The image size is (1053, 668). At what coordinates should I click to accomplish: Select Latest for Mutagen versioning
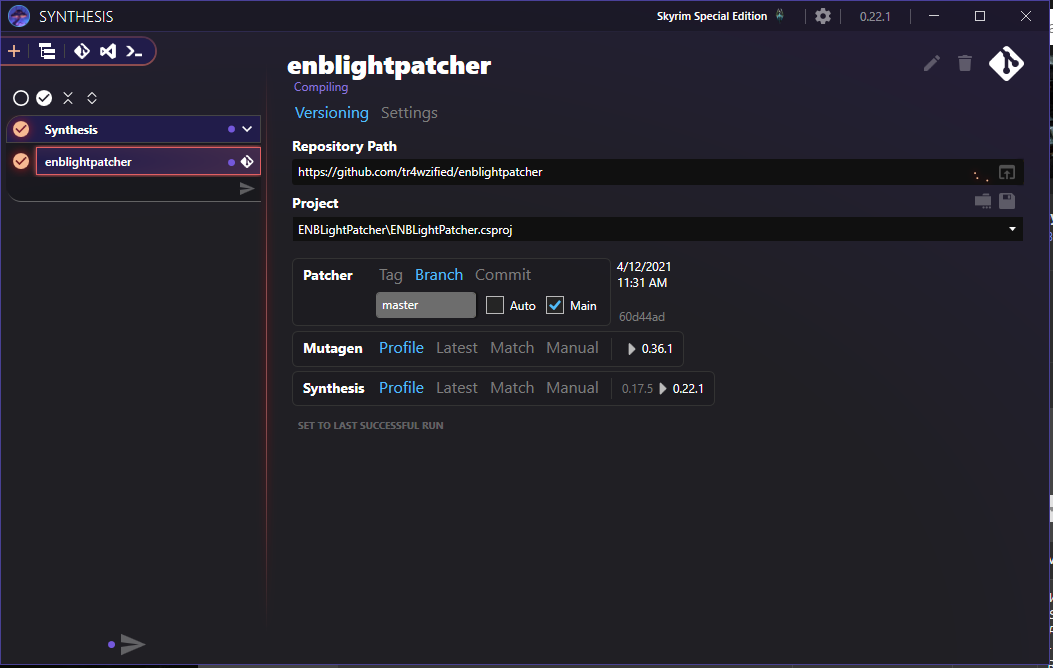coord(457,348)
